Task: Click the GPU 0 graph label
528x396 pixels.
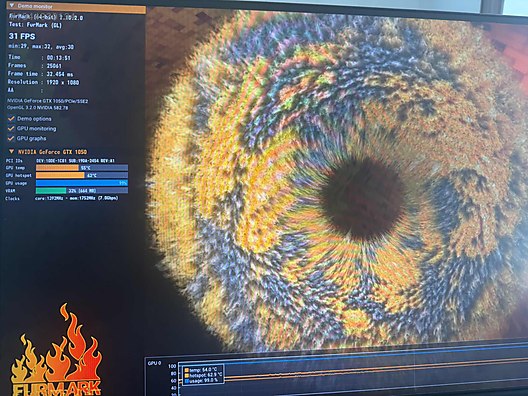Action: (x=155, y=363)
